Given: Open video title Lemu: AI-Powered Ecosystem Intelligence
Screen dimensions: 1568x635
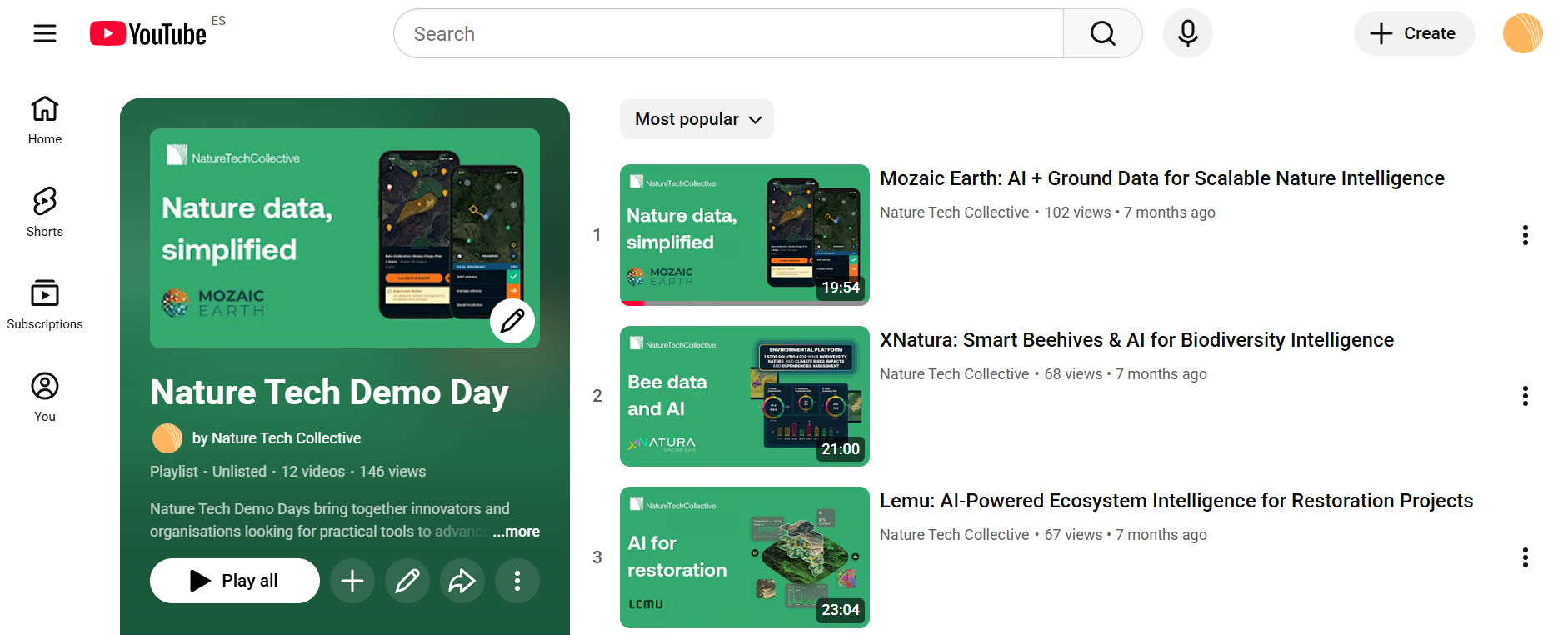Looking at the screenshot, I should tap(1176, 501).
